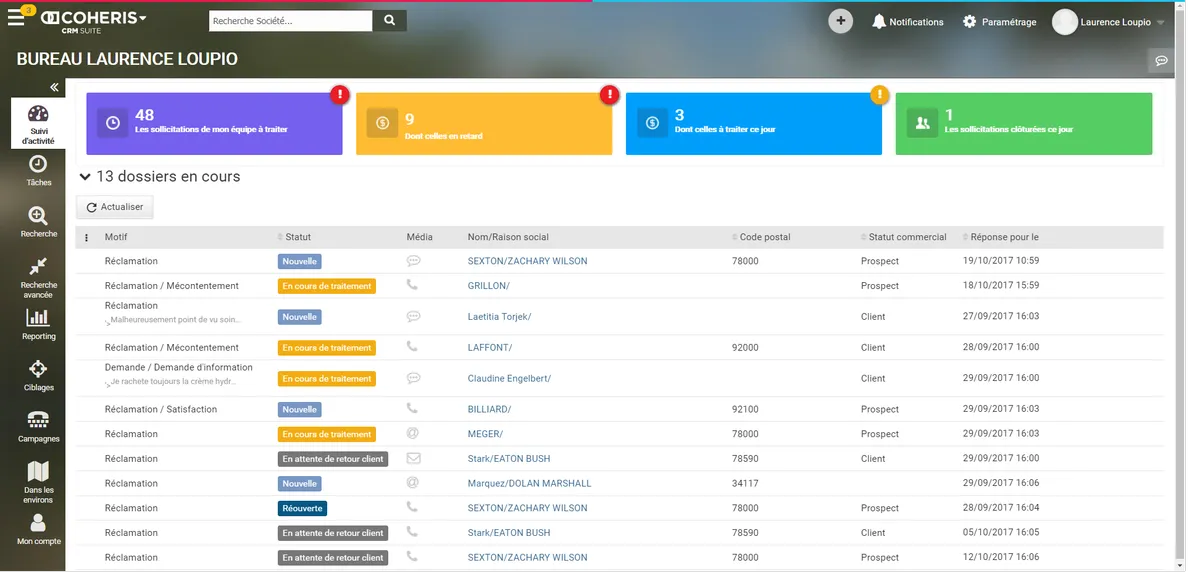Viewport: 1200px width, 573px height.
Task: Click the phone media icon in BILLIARD row
Action: [x=412, y=408]
